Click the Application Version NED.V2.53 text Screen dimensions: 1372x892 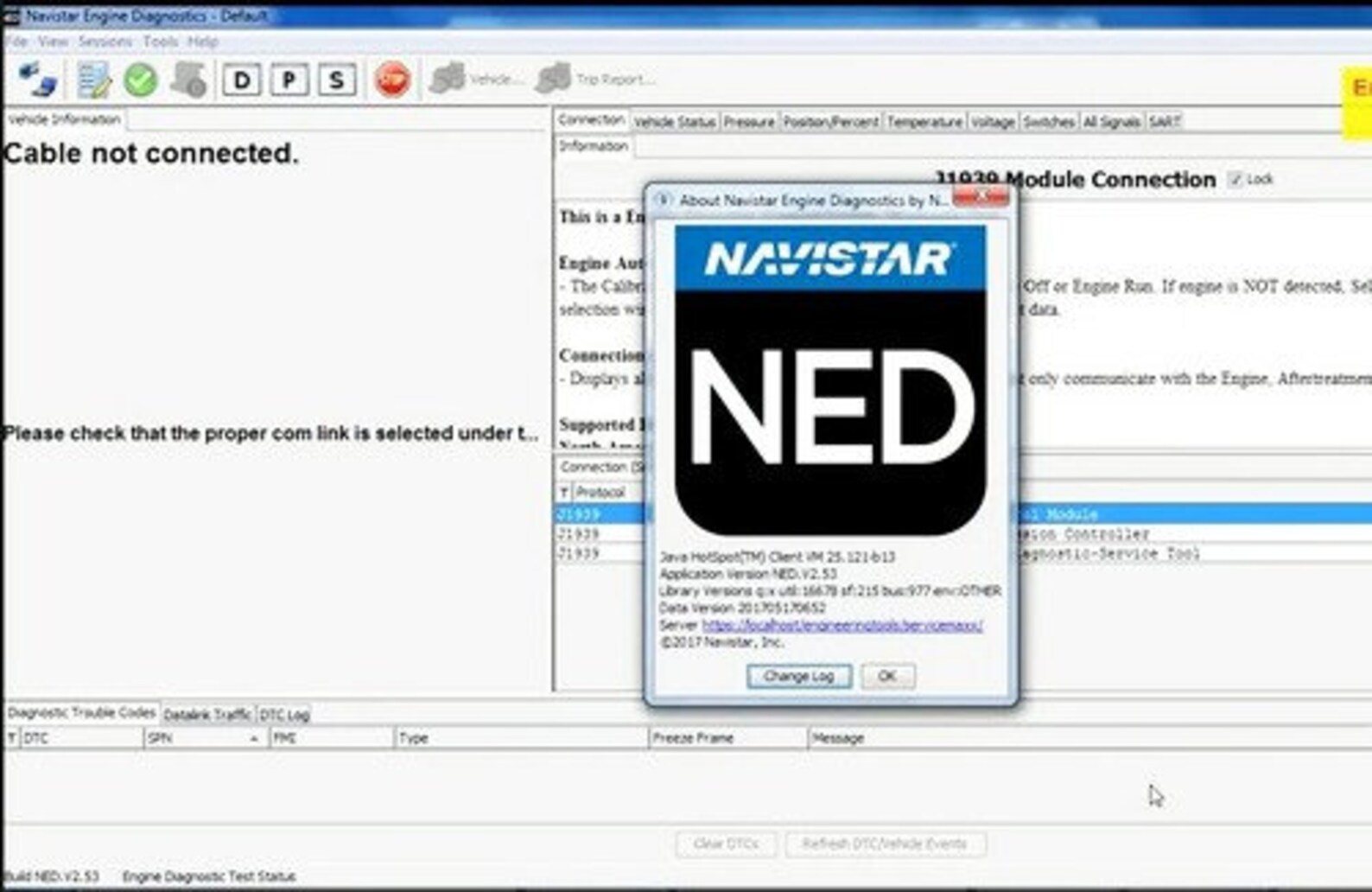(747, 574)
